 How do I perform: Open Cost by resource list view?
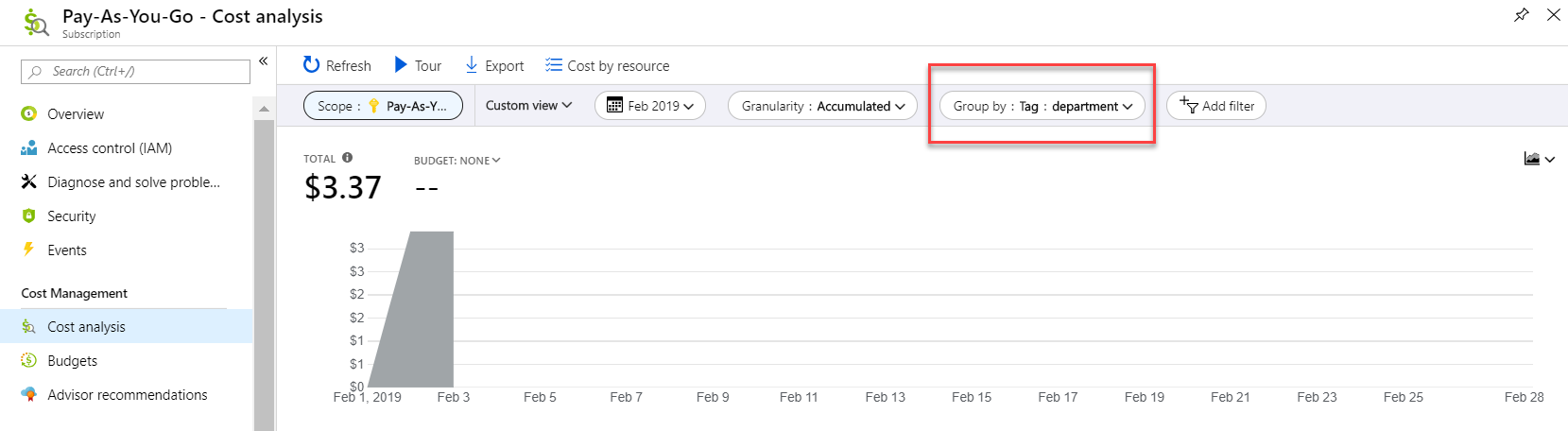click(x=607, y=65)
